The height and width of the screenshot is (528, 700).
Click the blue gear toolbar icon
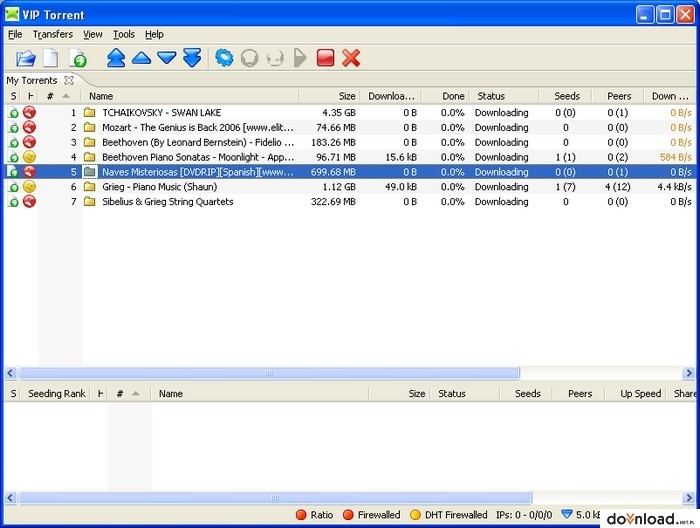tap(224, 58)
